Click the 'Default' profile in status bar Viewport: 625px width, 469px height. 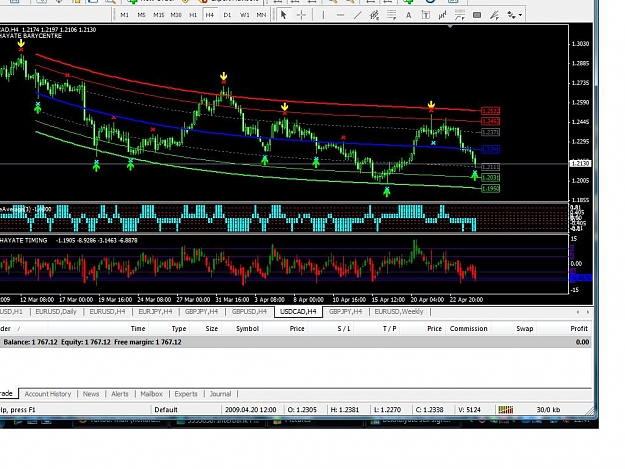point(166,410)
